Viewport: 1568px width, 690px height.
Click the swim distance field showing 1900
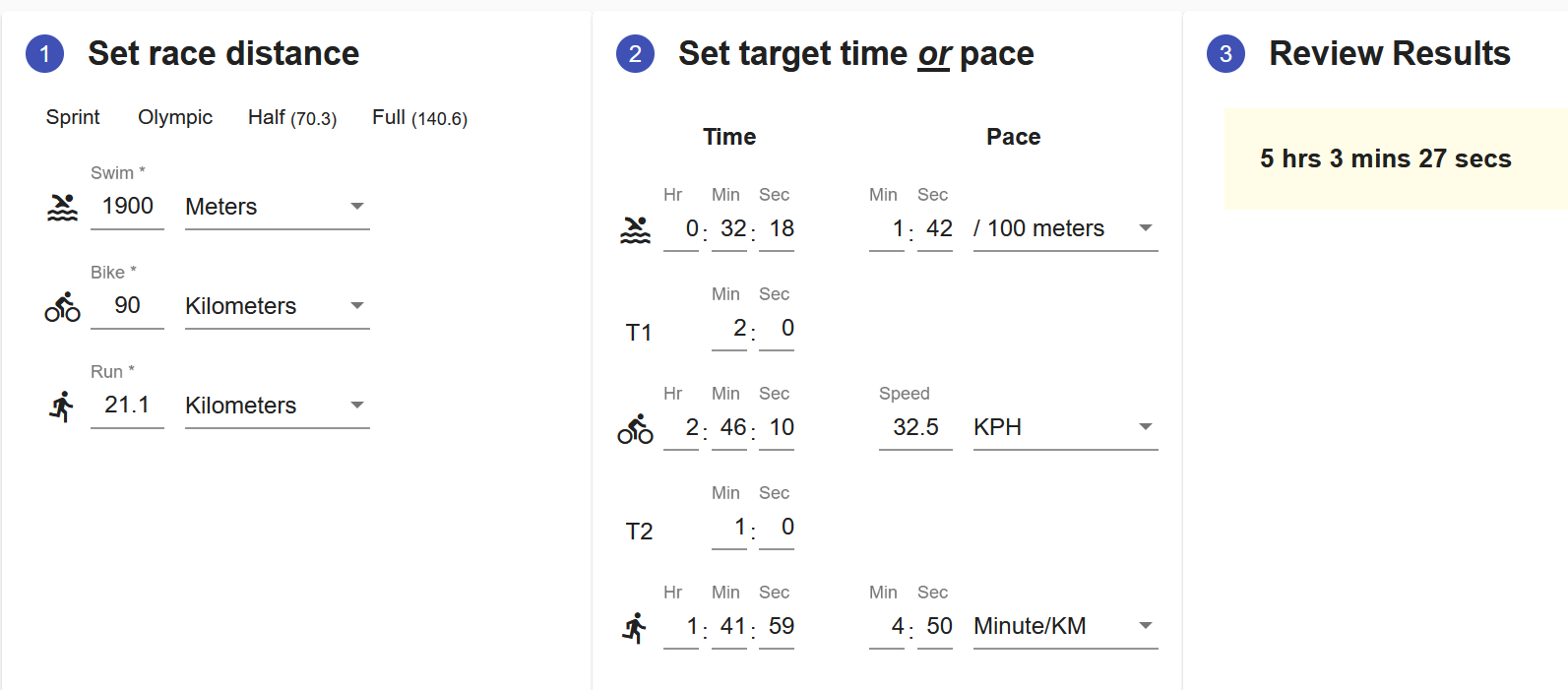point(127,206)
